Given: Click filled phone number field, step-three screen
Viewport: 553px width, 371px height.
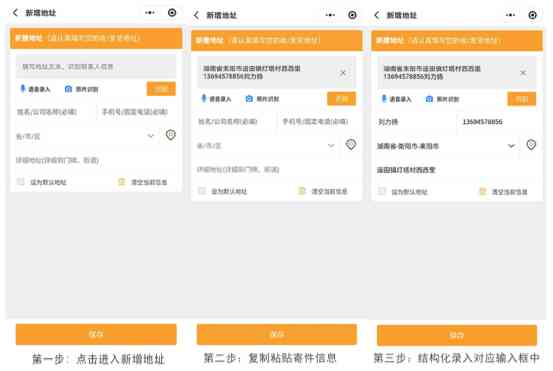Looking at the screenshot, I should pos(498,122).
